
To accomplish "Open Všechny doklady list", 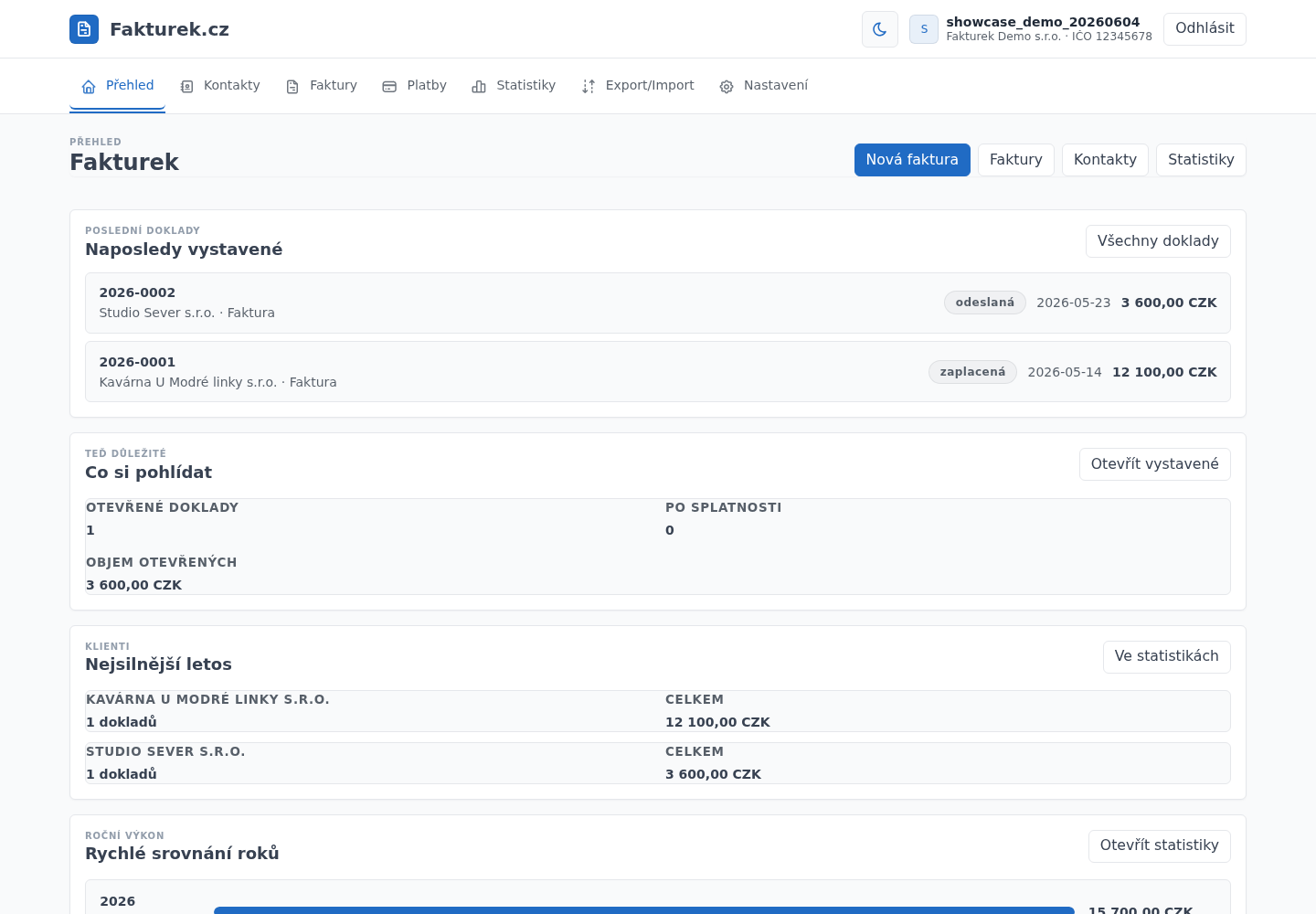I will coord(1158,241).
